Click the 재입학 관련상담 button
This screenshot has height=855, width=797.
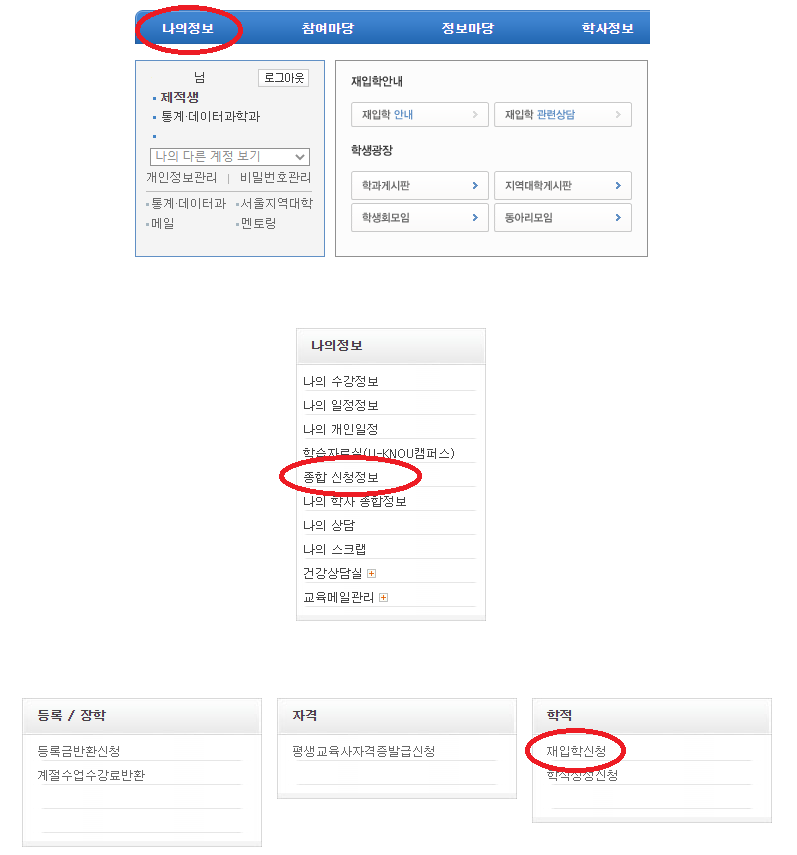(563, 115)
